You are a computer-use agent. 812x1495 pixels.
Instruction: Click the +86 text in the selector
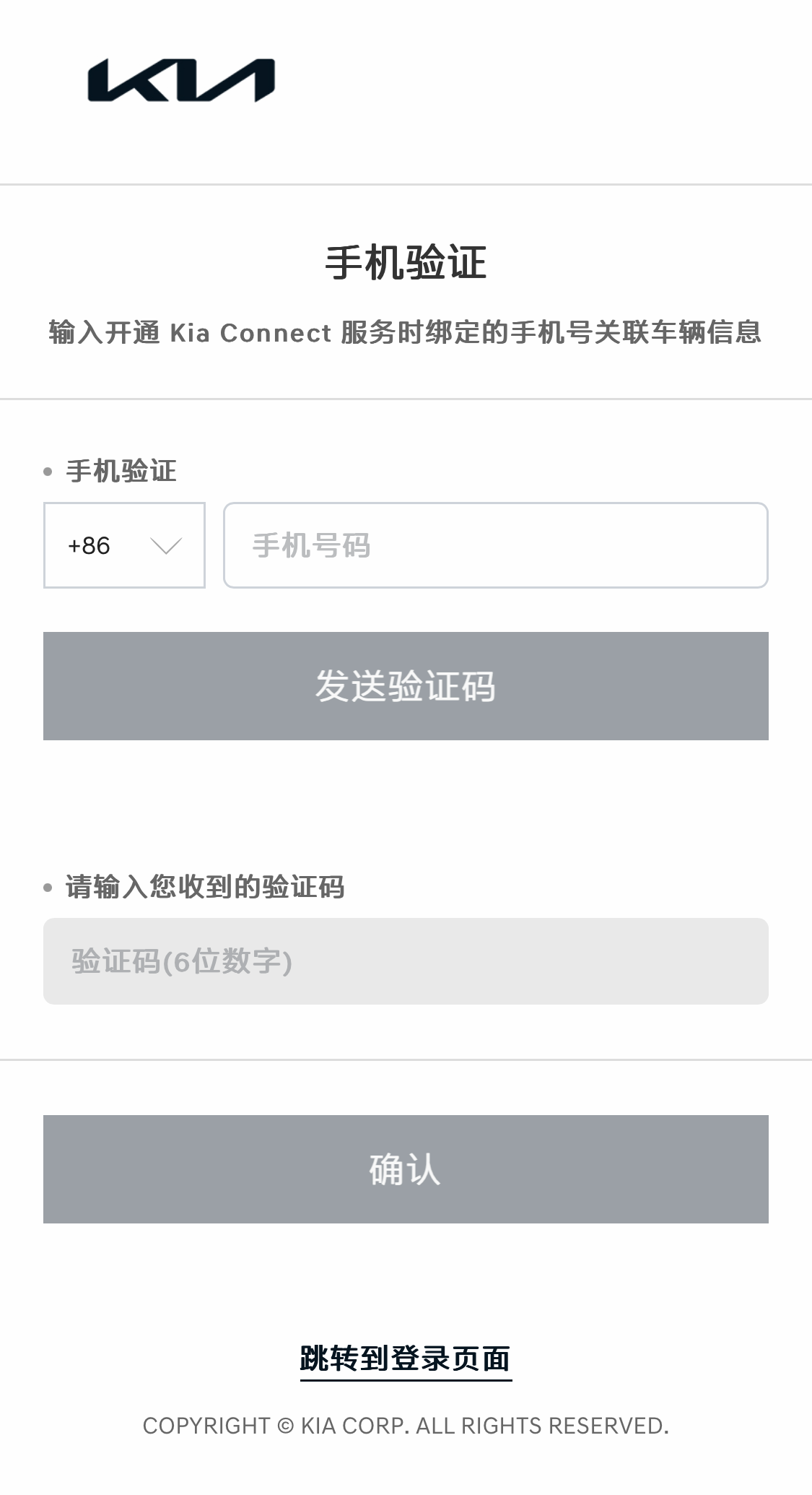coord(89,546)
